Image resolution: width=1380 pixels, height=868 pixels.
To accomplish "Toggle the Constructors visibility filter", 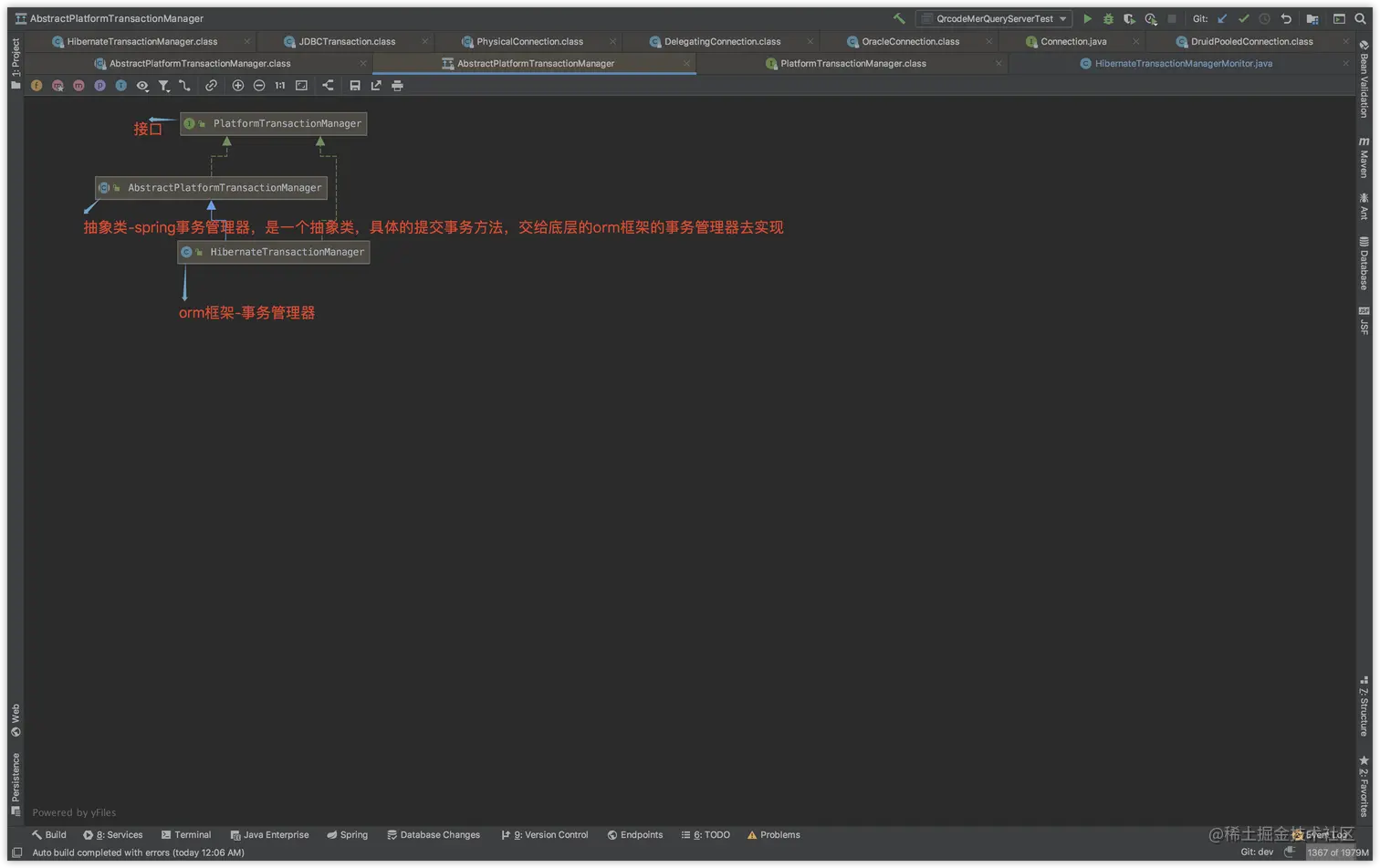I will pyautogui.click(x=57, y=86).
